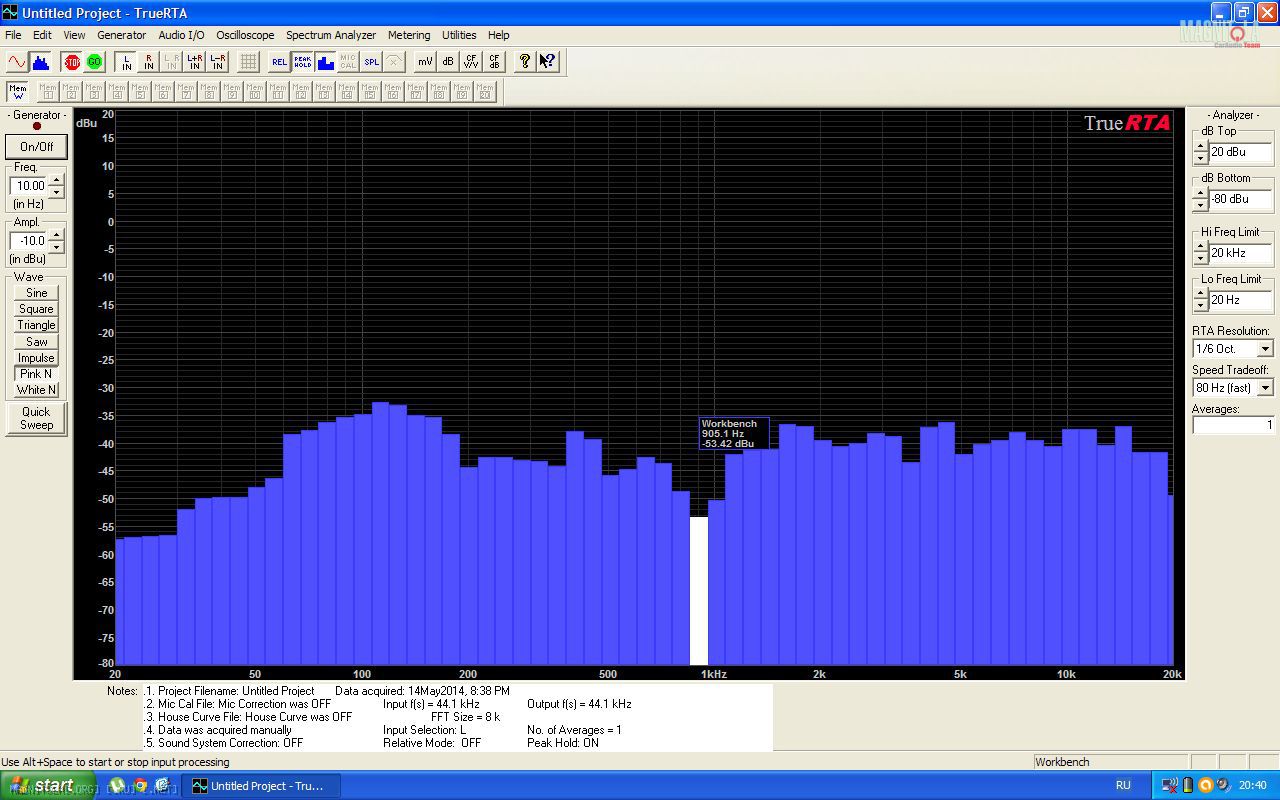This screenshot has width=1280, height=800.
Task: Click the Windows start button
Action: click(47, 785)
